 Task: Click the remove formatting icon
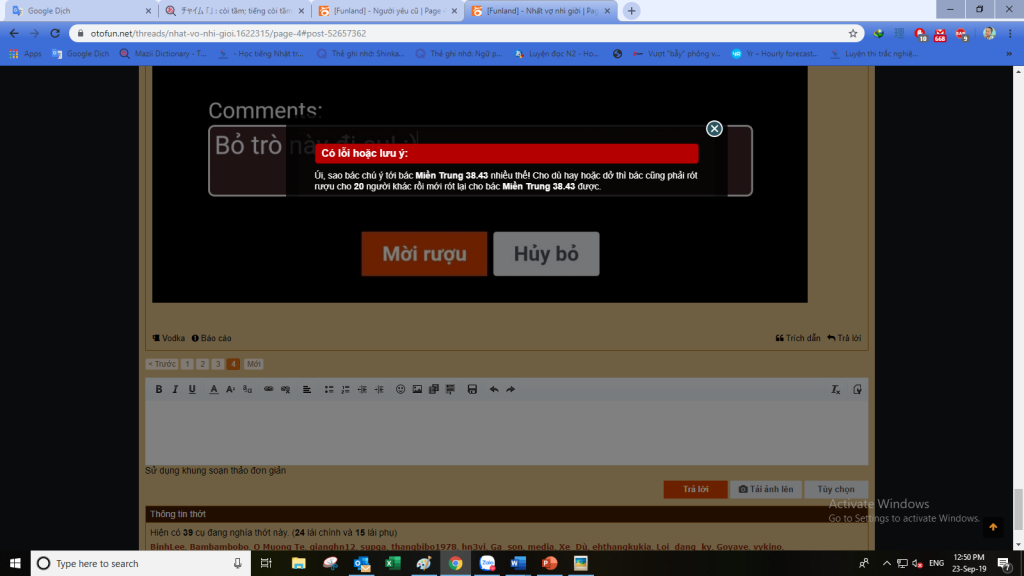click(x=836, y=389)
